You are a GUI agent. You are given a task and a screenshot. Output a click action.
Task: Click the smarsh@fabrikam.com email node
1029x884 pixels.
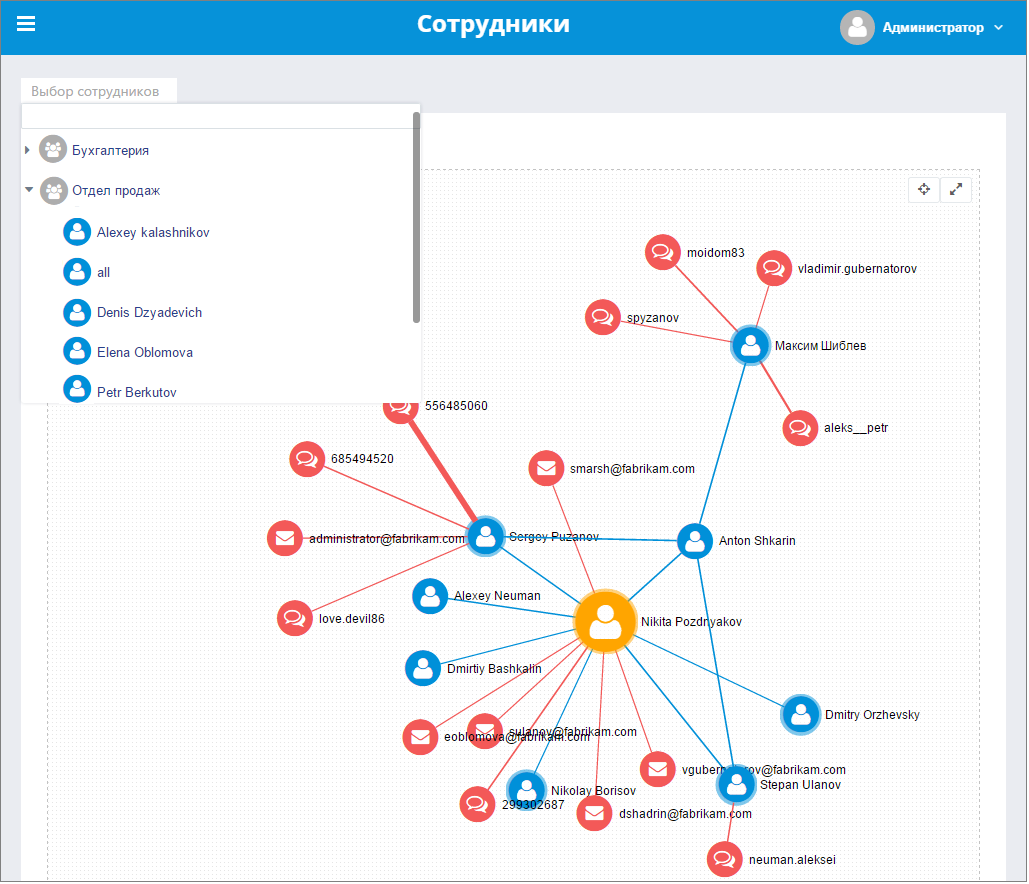546,468
